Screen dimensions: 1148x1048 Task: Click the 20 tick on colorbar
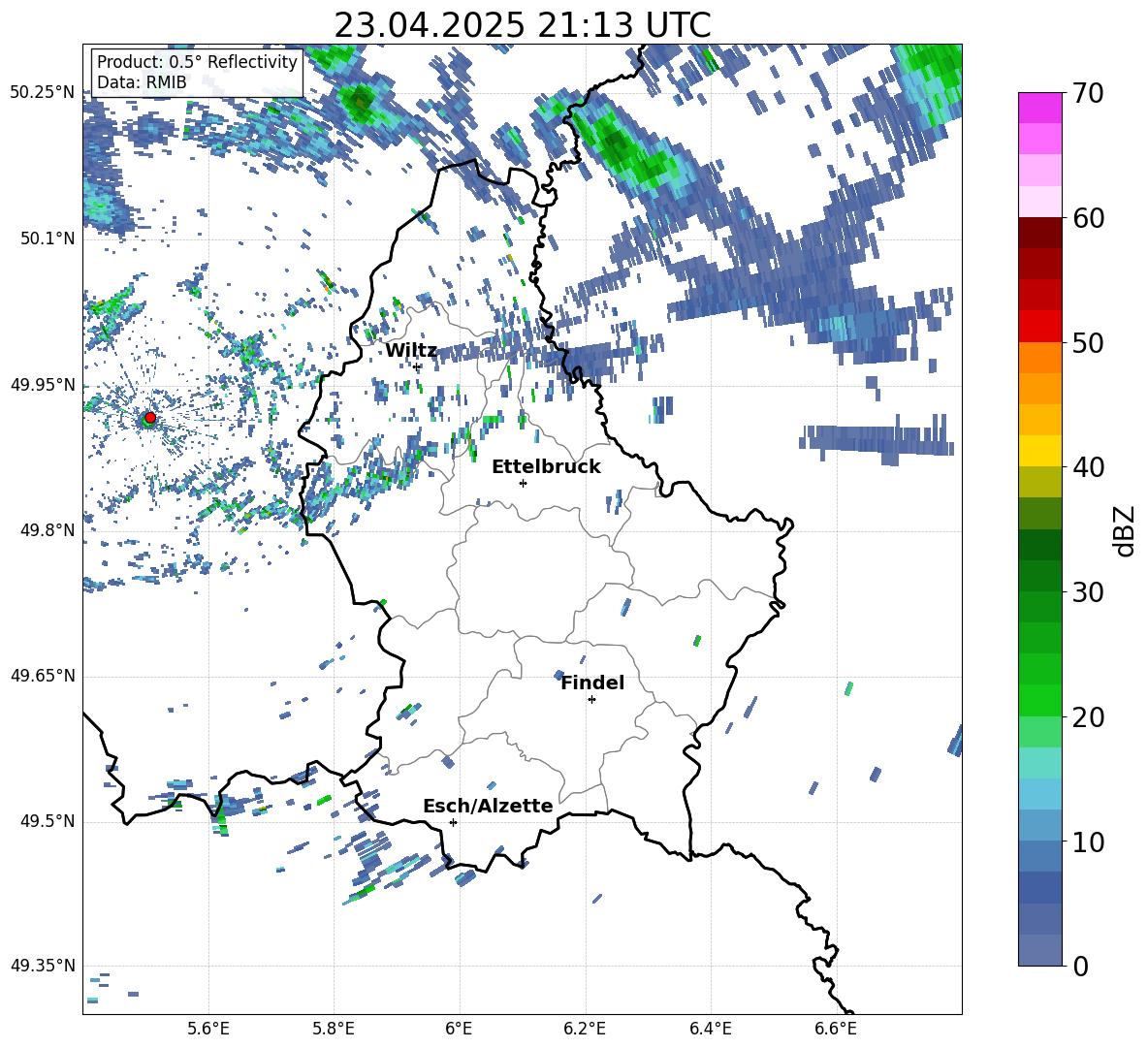1088,717
